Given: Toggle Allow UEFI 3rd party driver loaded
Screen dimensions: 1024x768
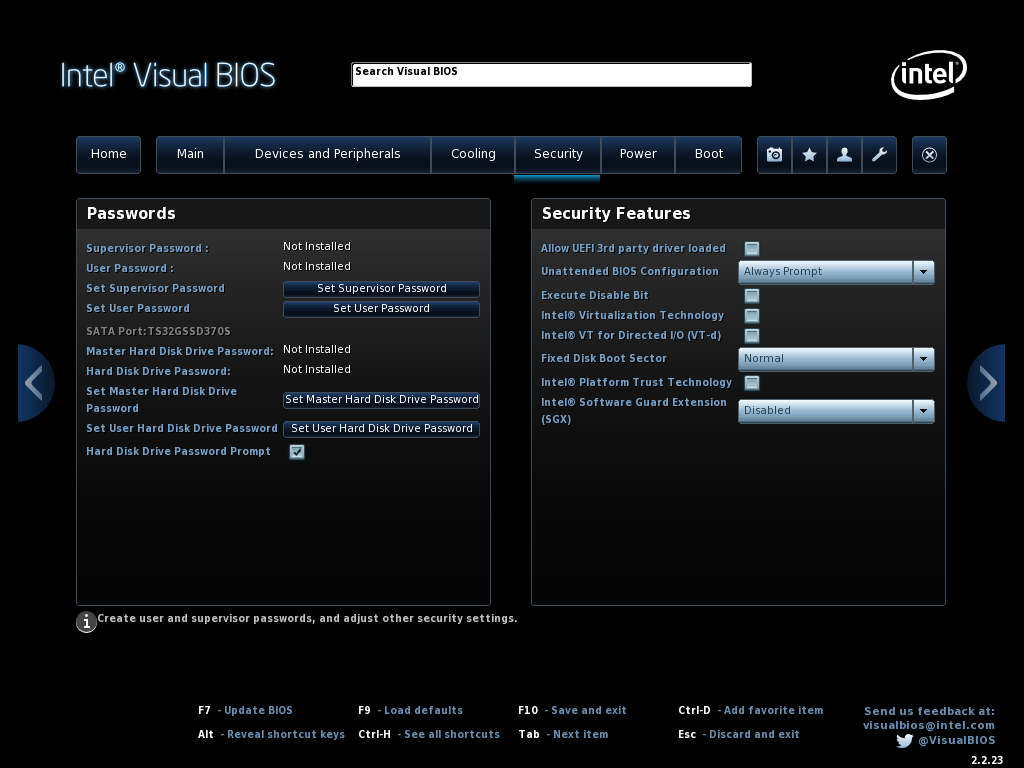Looking at the screenshot, I should pos(752,249).
